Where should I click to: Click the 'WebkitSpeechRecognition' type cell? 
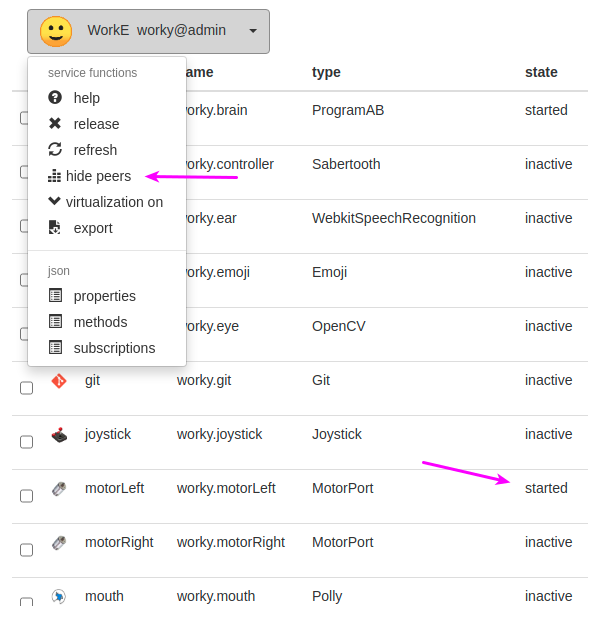coord(394,218)
